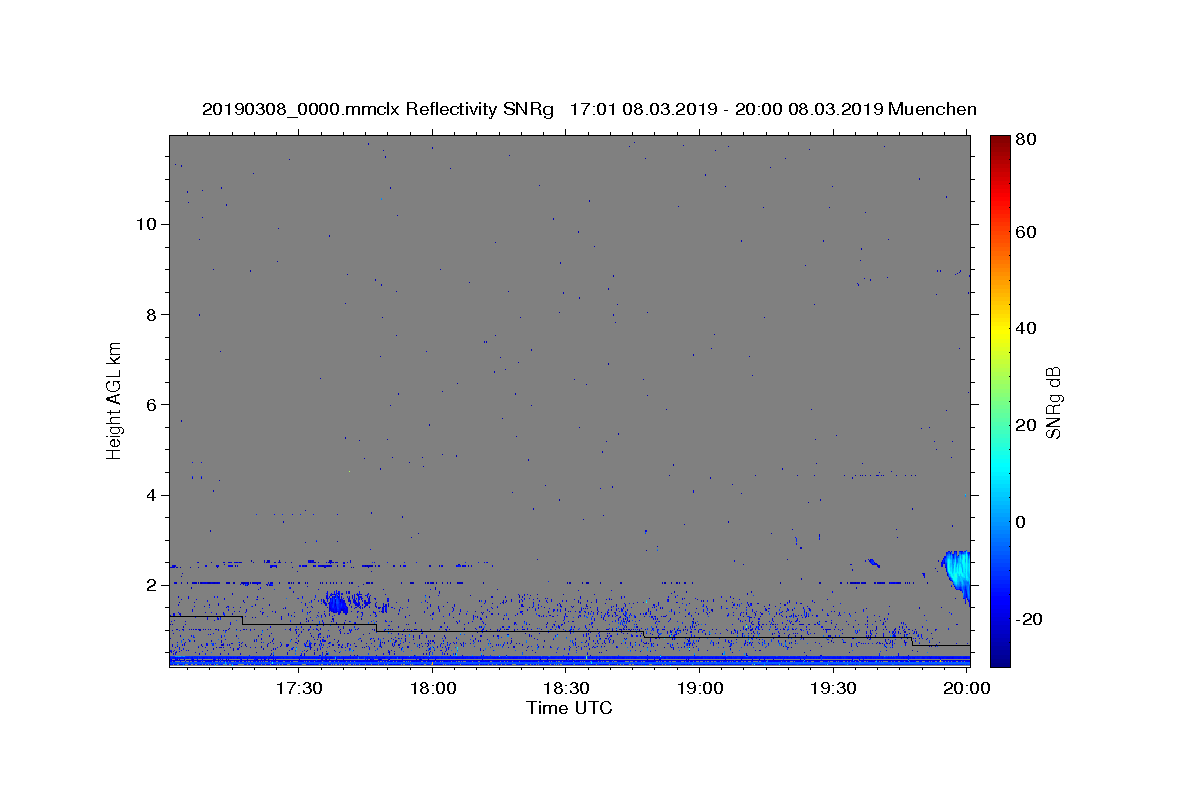This screenshot has height=800, width=1200.
Task: Click the 17:30 time tick label
Action: coord(299,688)
